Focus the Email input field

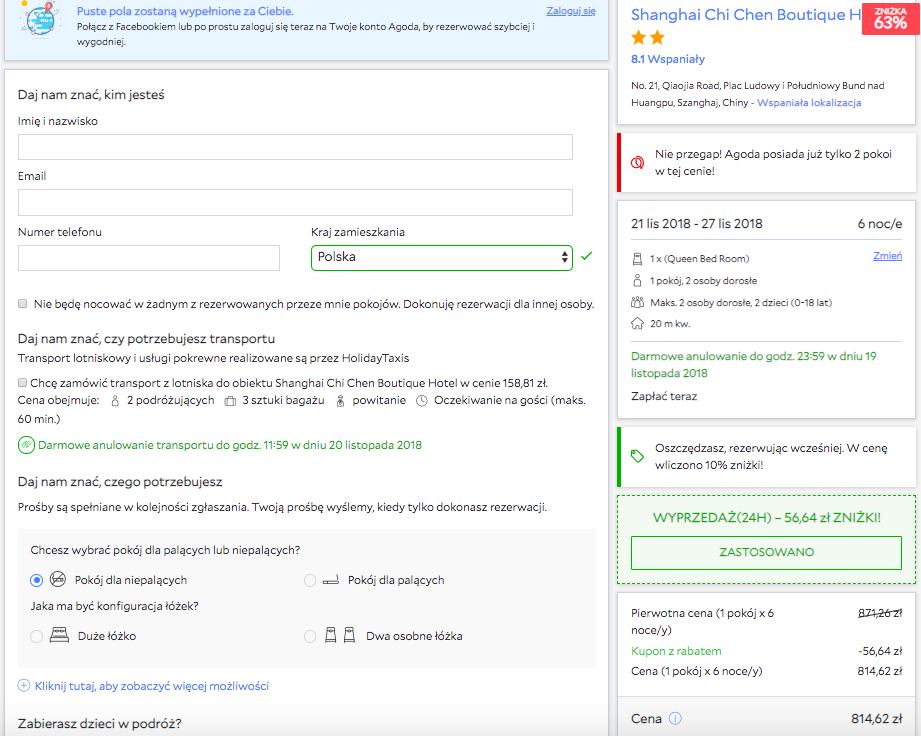295,202
